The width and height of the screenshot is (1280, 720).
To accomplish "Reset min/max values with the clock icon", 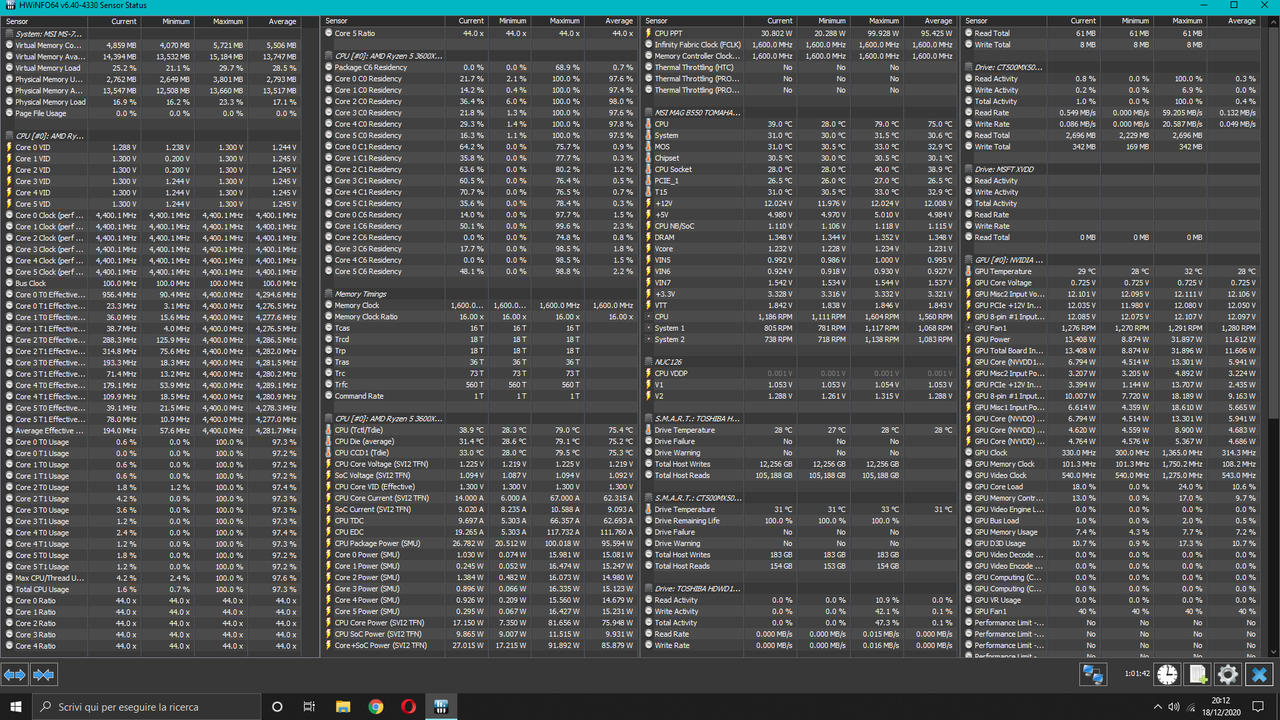I will click(1167, 675).
